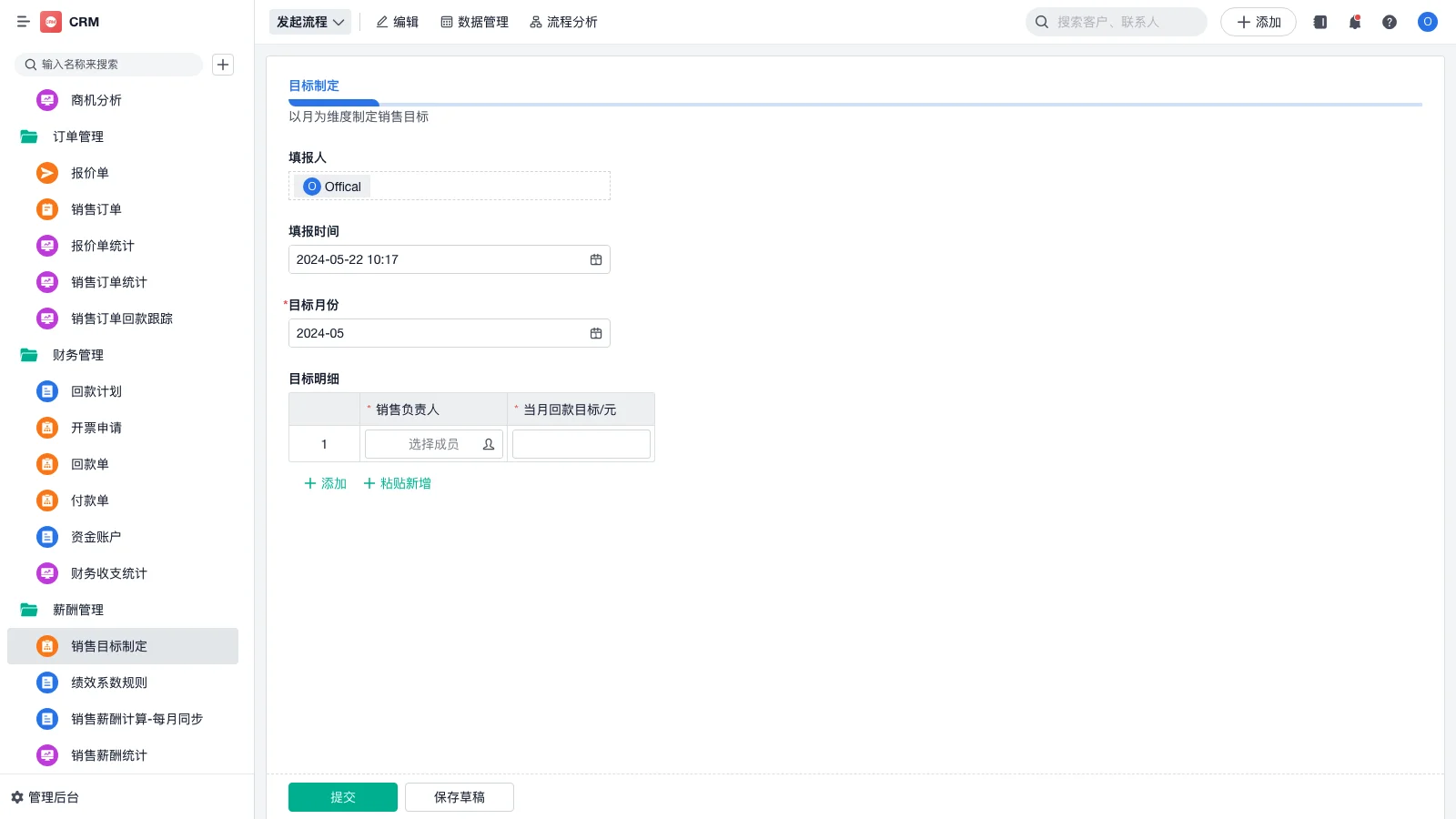Screen dimensions: 1456x819
Task: Open the notifications bell icon
Action: 1354,22
